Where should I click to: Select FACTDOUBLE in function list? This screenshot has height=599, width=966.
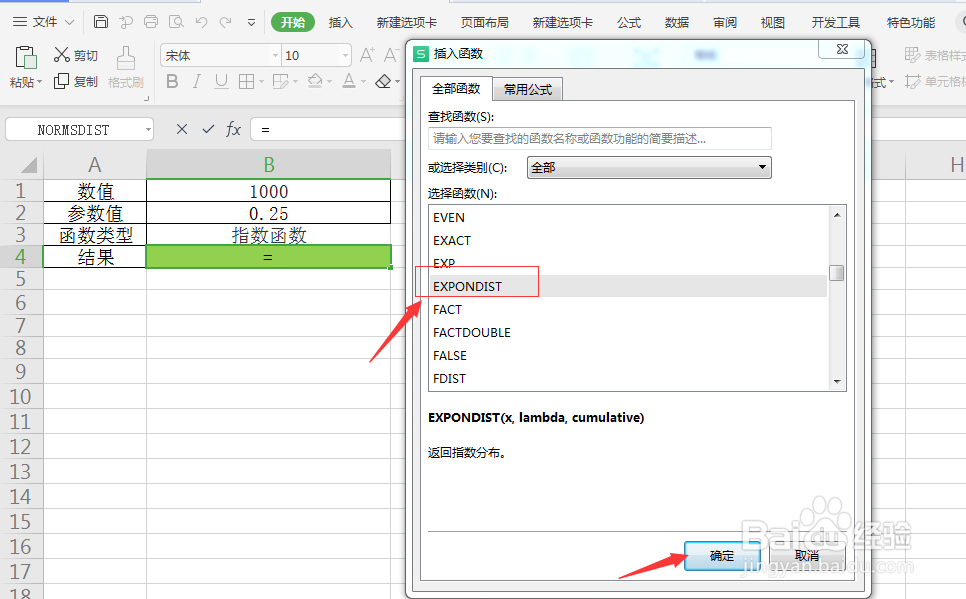coord(627,333)
